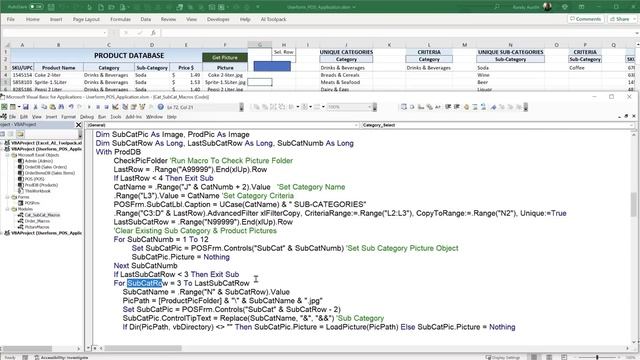This screenshot has width=640, height=360.
Task: Click the Comments button in Excel
Action: [x=585, y=19]
